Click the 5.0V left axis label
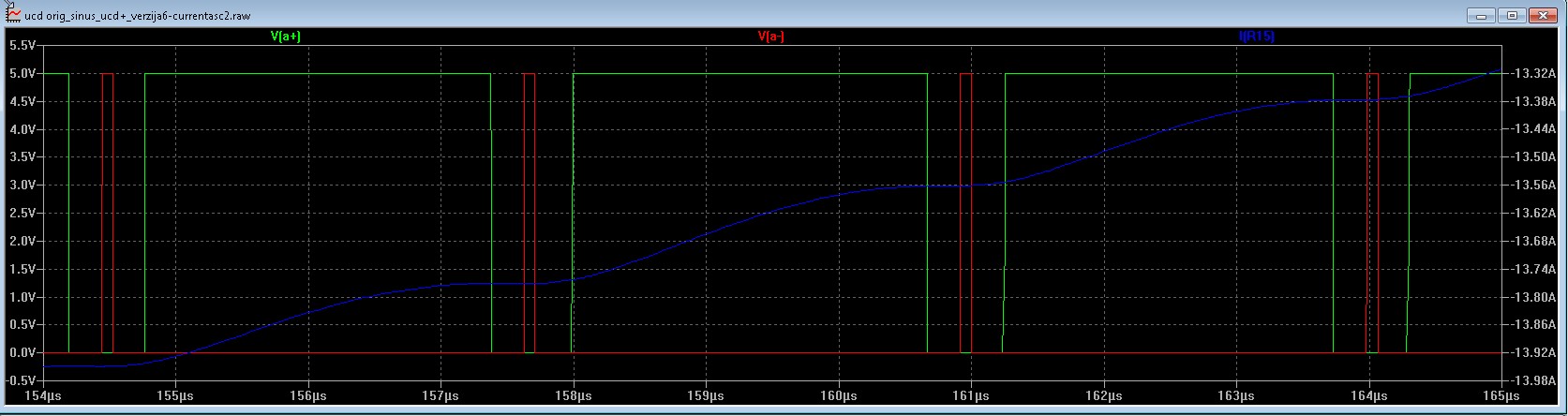The width and height of the screenshot is (1568, 416). (22, 73)
